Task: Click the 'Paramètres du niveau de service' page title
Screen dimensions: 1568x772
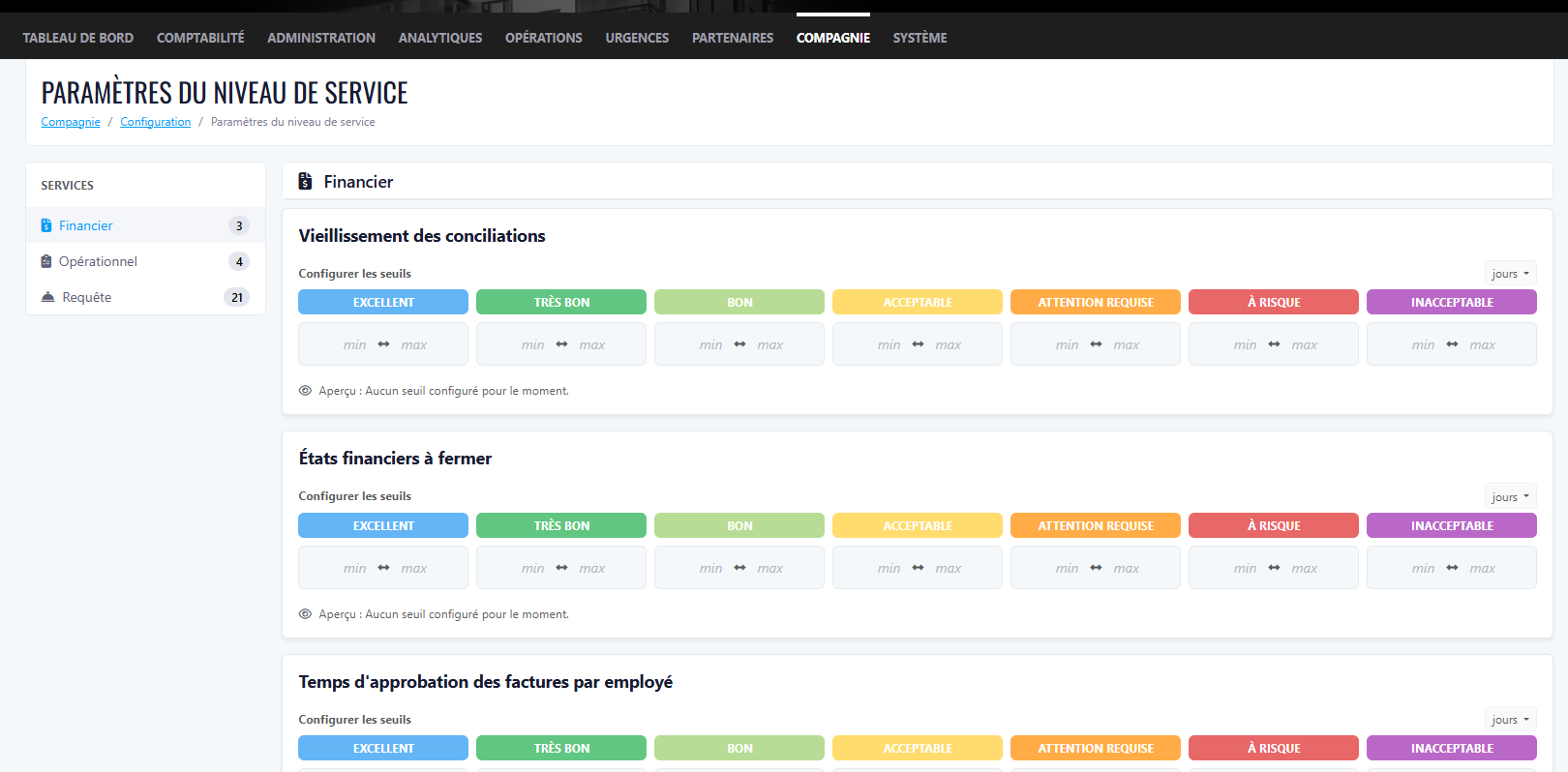Action: click(x=225, y=93)
